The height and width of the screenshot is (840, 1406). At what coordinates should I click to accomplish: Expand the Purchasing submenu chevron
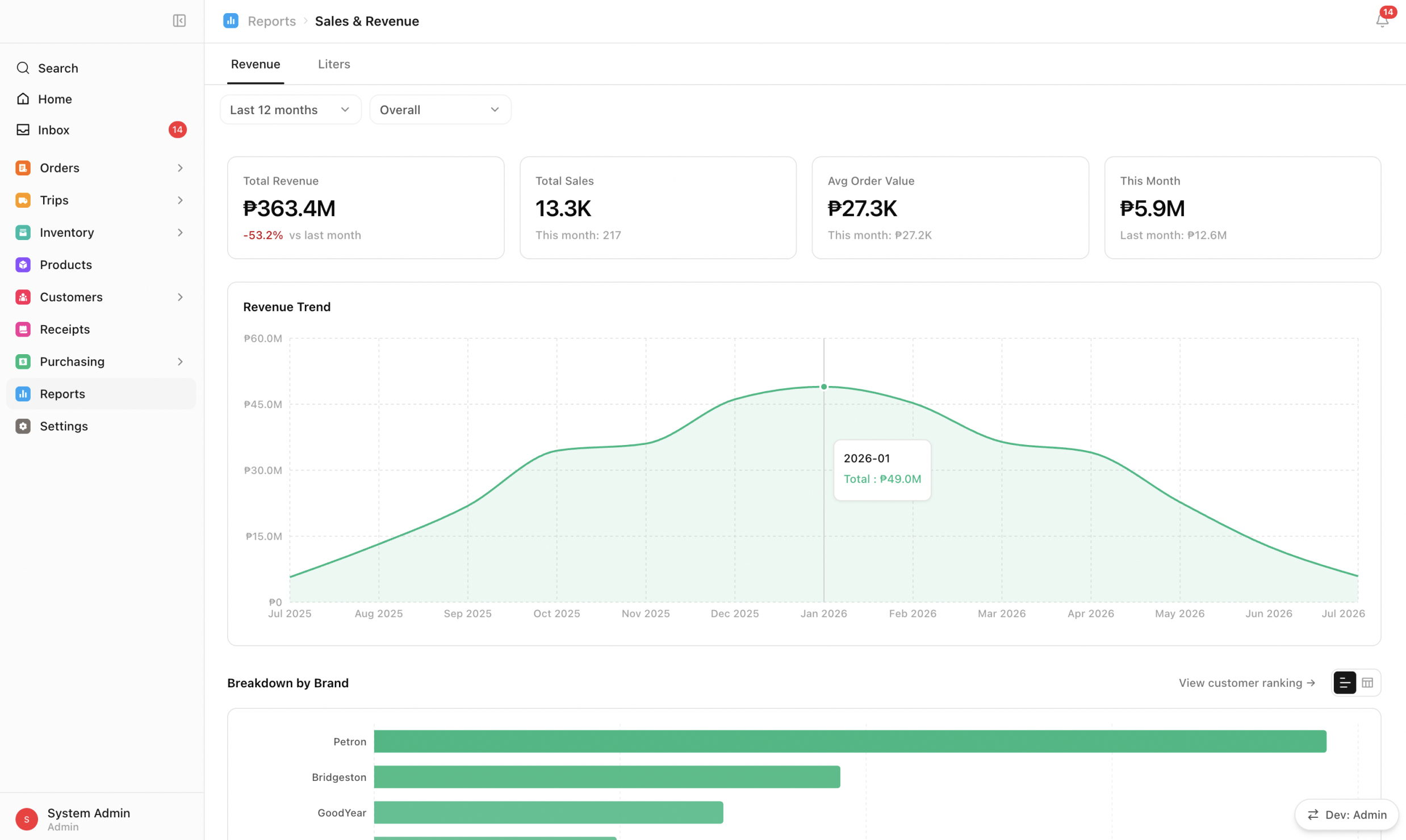coord(180,362)
